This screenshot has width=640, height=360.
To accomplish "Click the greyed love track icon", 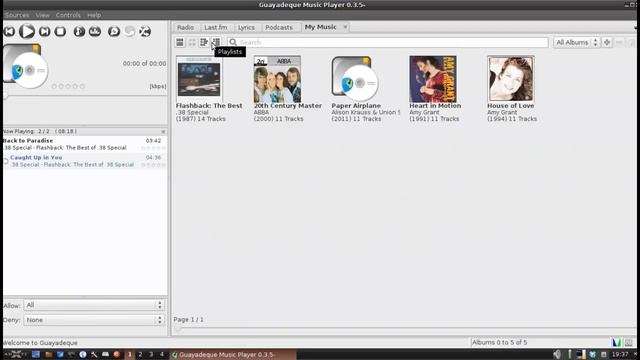I will (129, 31).
